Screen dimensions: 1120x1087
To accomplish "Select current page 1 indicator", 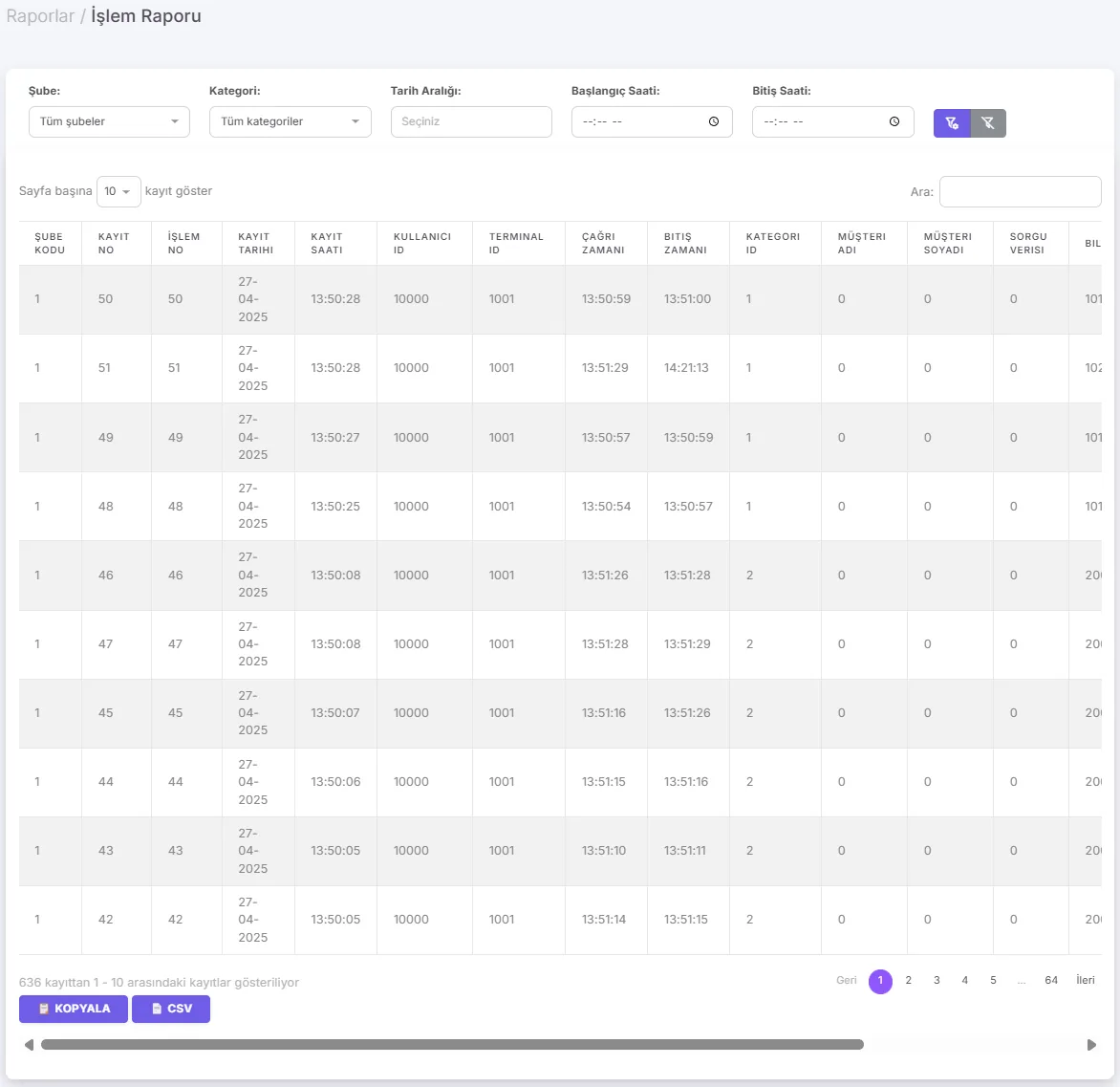I will click(x=881, y=981).
